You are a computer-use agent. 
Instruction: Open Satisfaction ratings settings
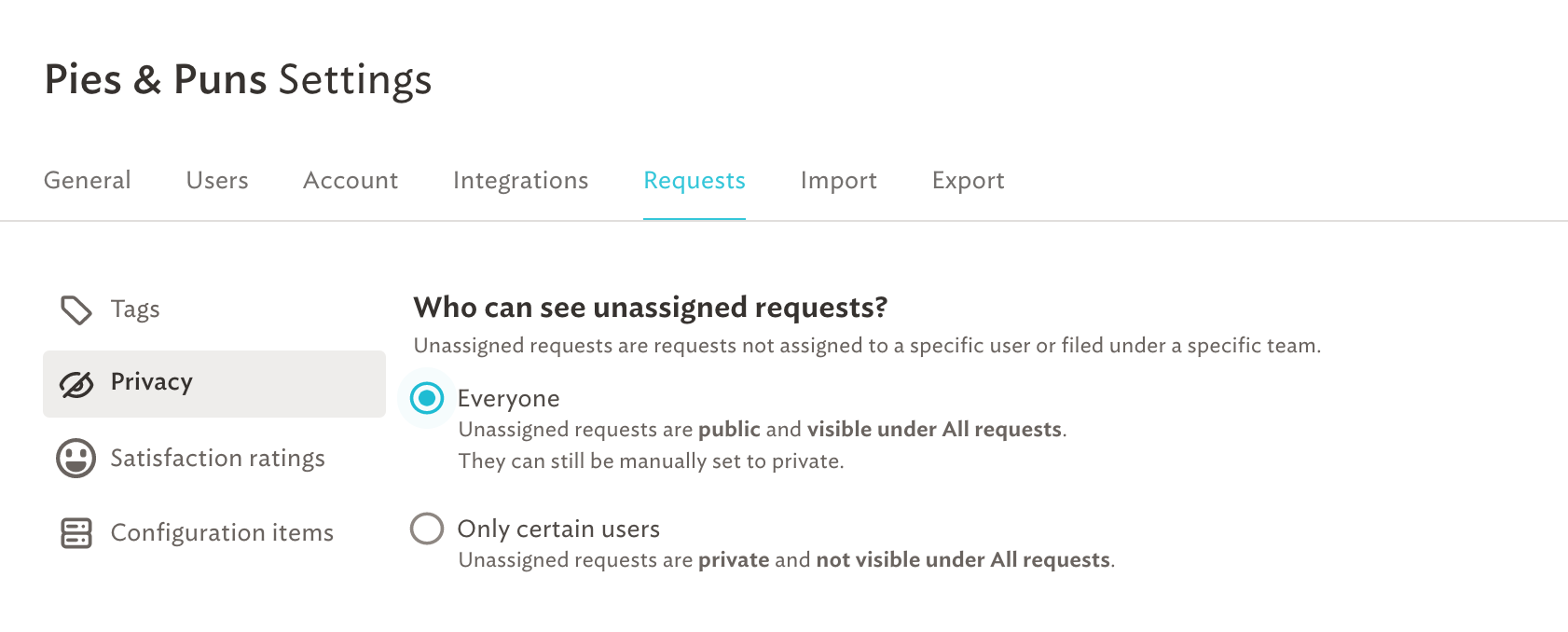click(214, 459)
